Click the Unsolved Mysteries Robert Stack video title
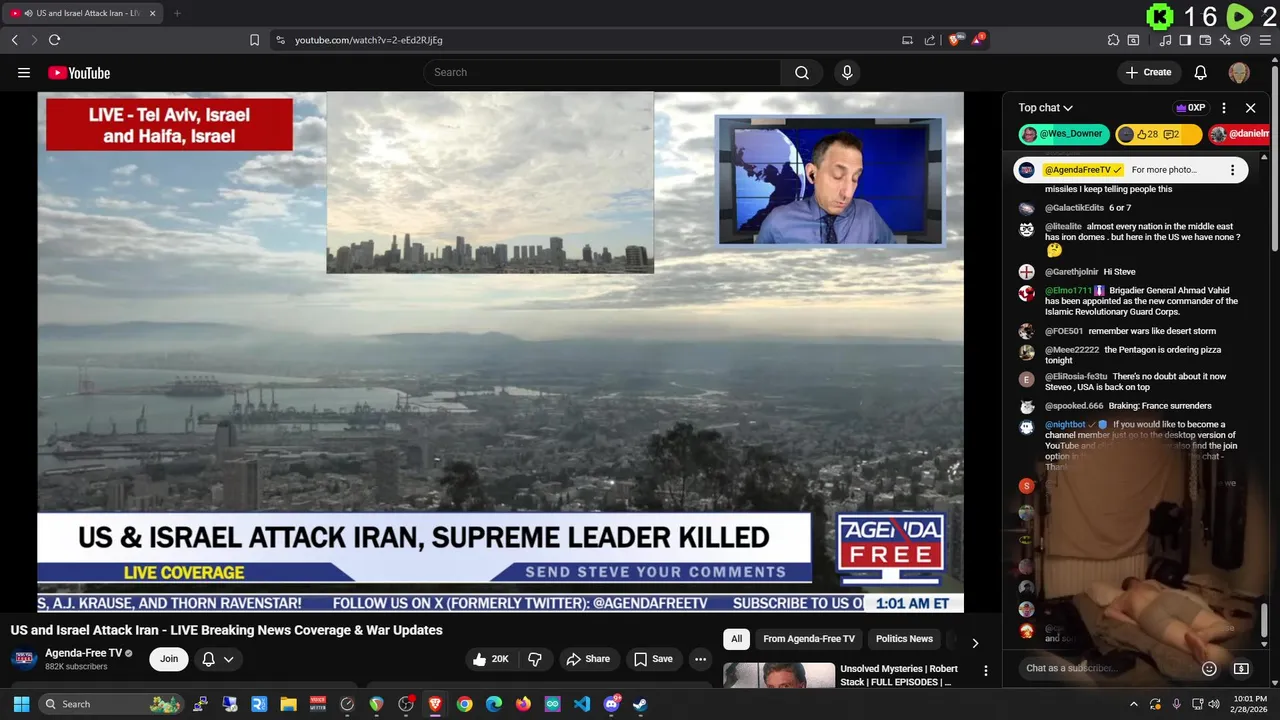This screenshot has height=720, width=1280. click(899, 675)
